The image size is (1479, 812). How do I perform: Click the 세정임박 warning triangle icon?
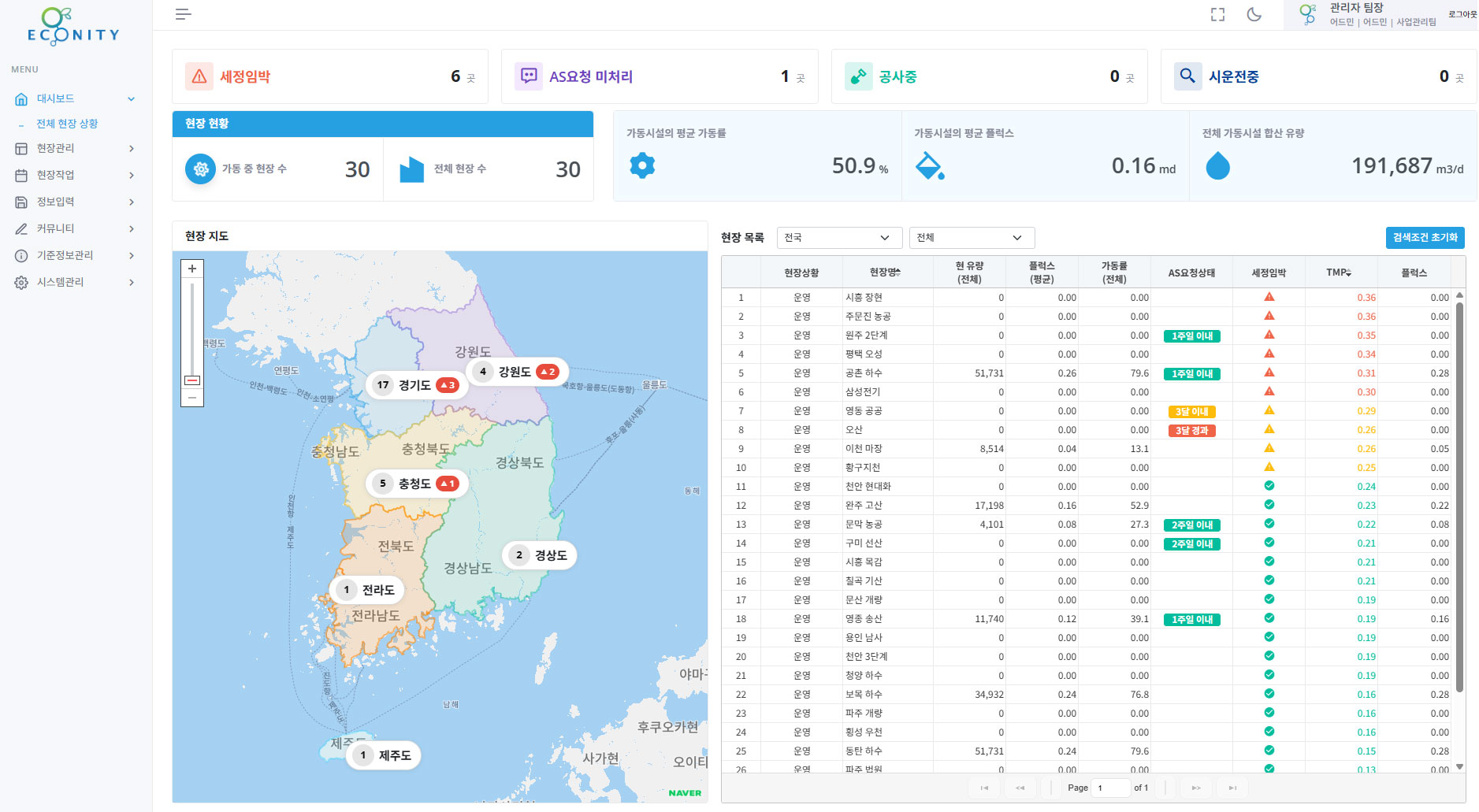(x=199, y=76)
